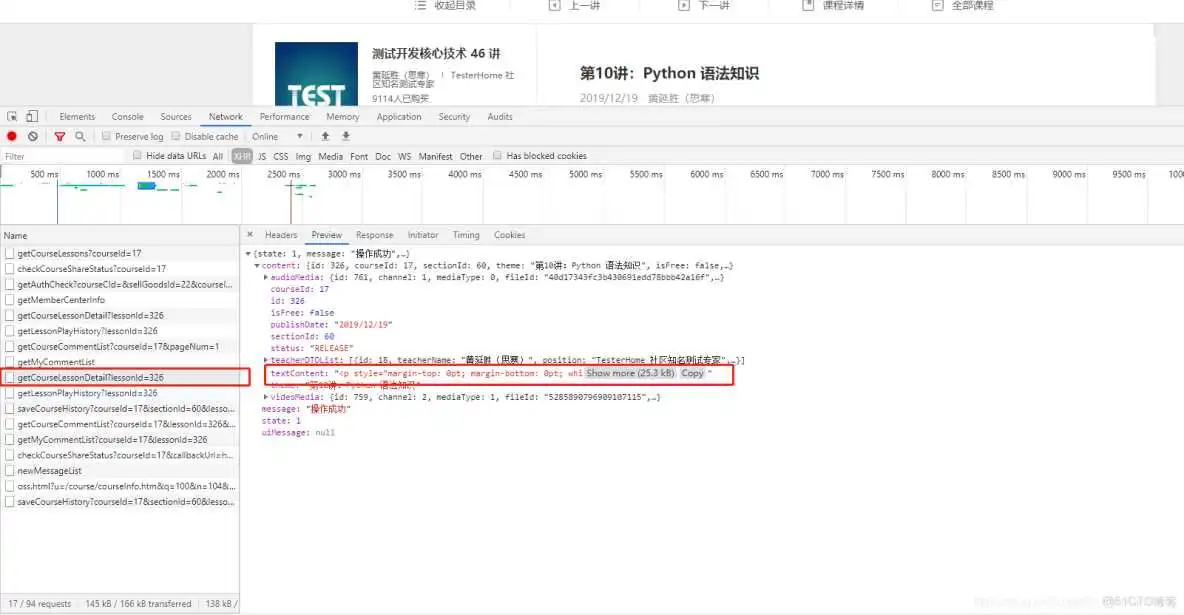The image size is (1184, 615).
Task: Tick checkbox beside getMyCommentList
Action: (9, 362)
